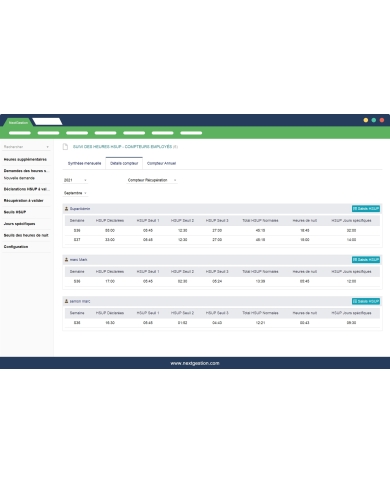390x484 pixels.
Task: Click the document icon beside the page title
Action: tap(65, 147)
